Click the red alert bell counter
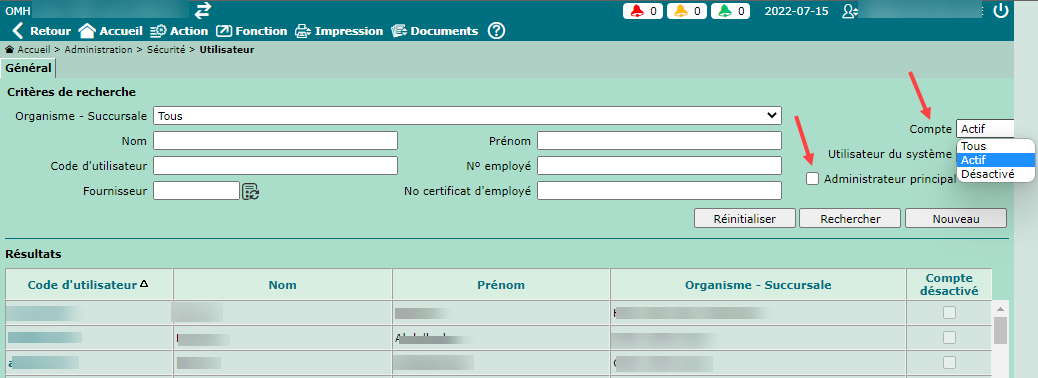 pyautogui.click(x=643, y=11)
